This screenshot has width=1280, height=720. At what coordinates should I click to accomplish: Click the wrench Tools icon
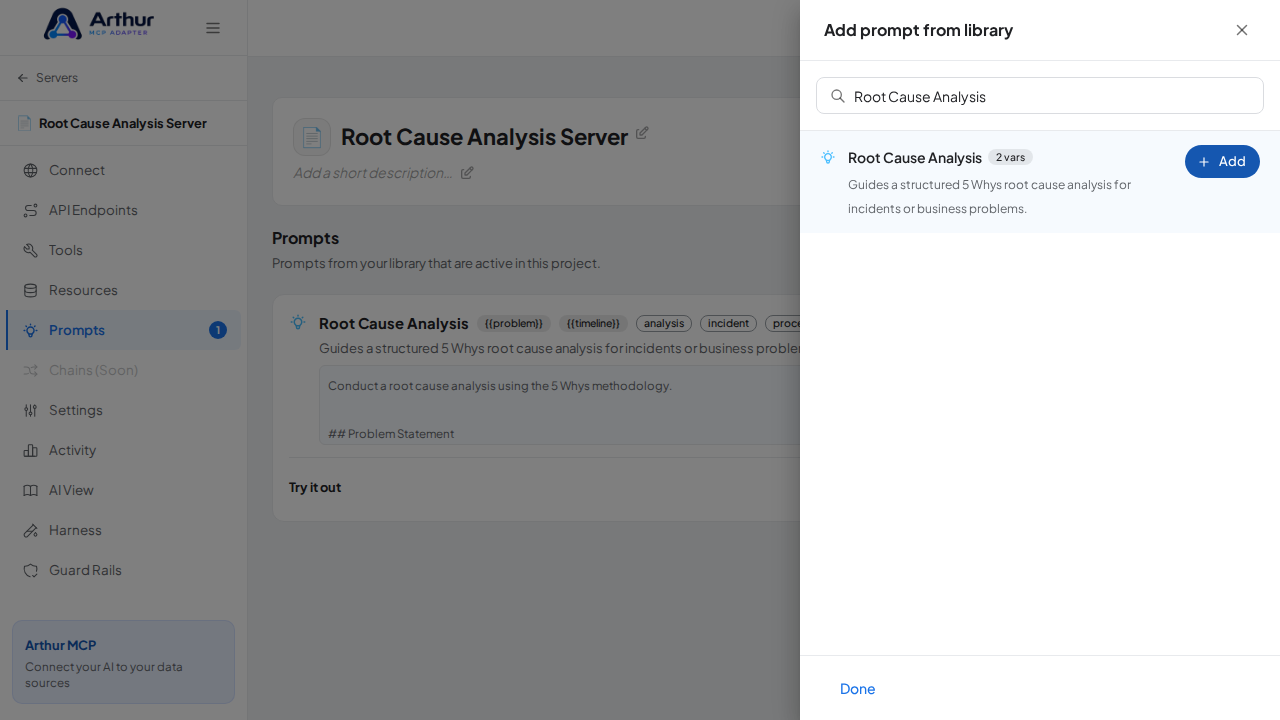coord(31,250)
